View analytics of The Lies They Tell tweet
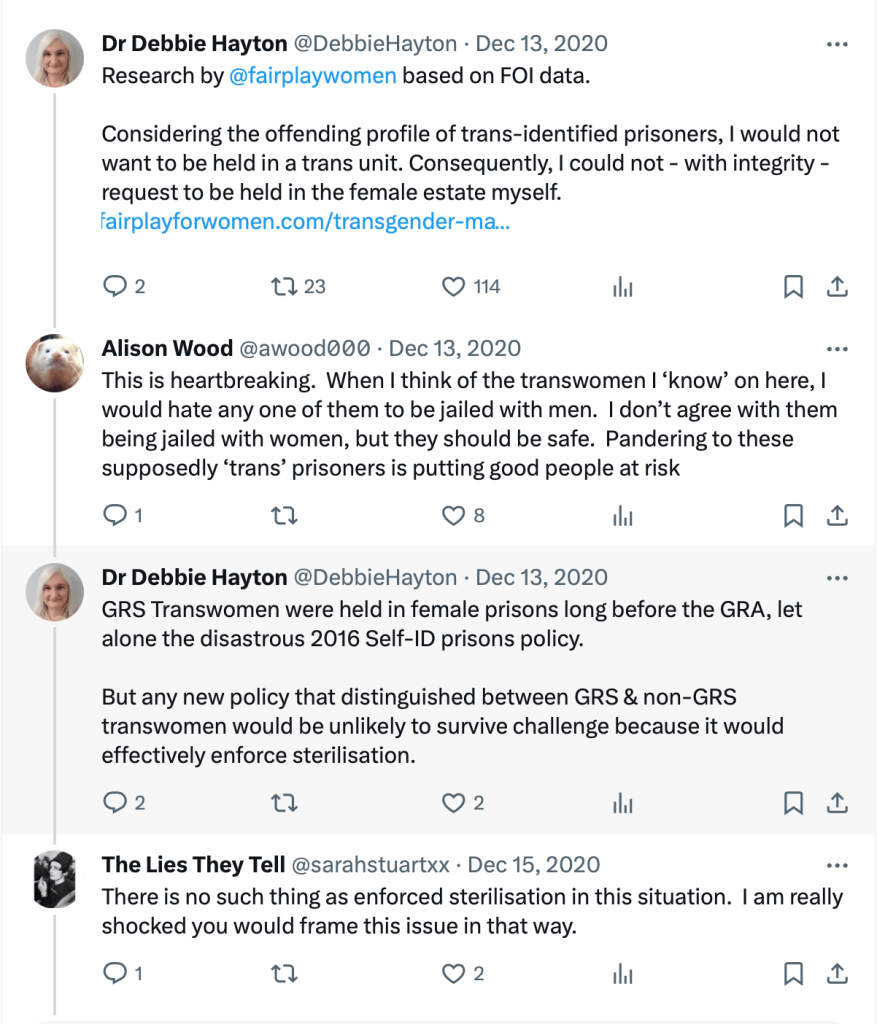877x1024 pixels. pos(622,973)
